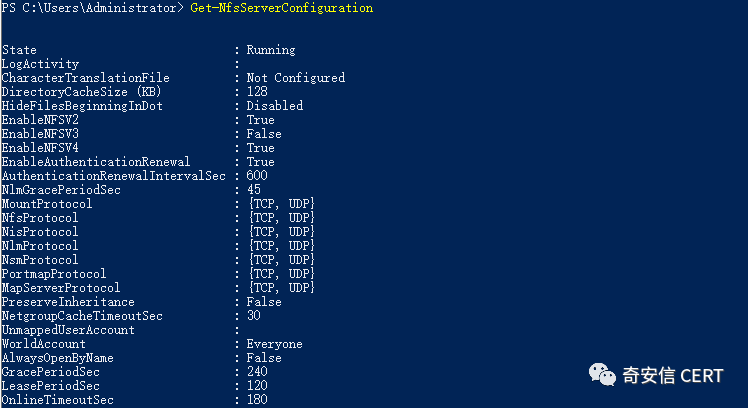Click the PreserveInheritance False value
Image resolution: width=748 pixels, height=408 pixels.
point(264,302)
